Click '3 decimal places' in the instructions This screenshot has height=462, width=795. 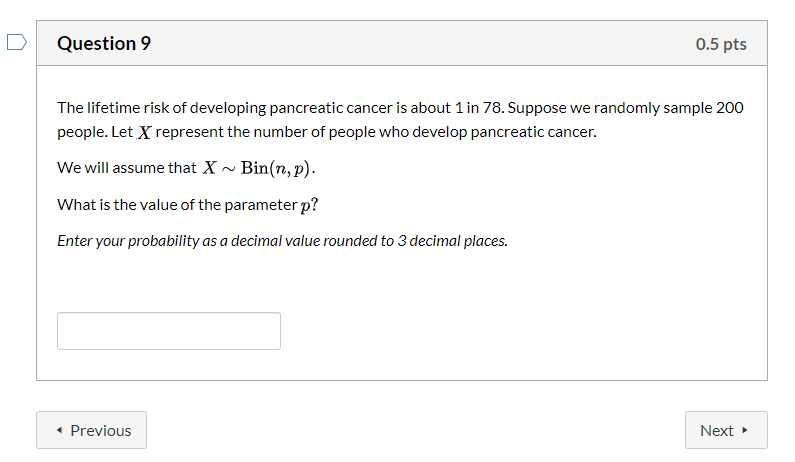(x=452, y=241)
